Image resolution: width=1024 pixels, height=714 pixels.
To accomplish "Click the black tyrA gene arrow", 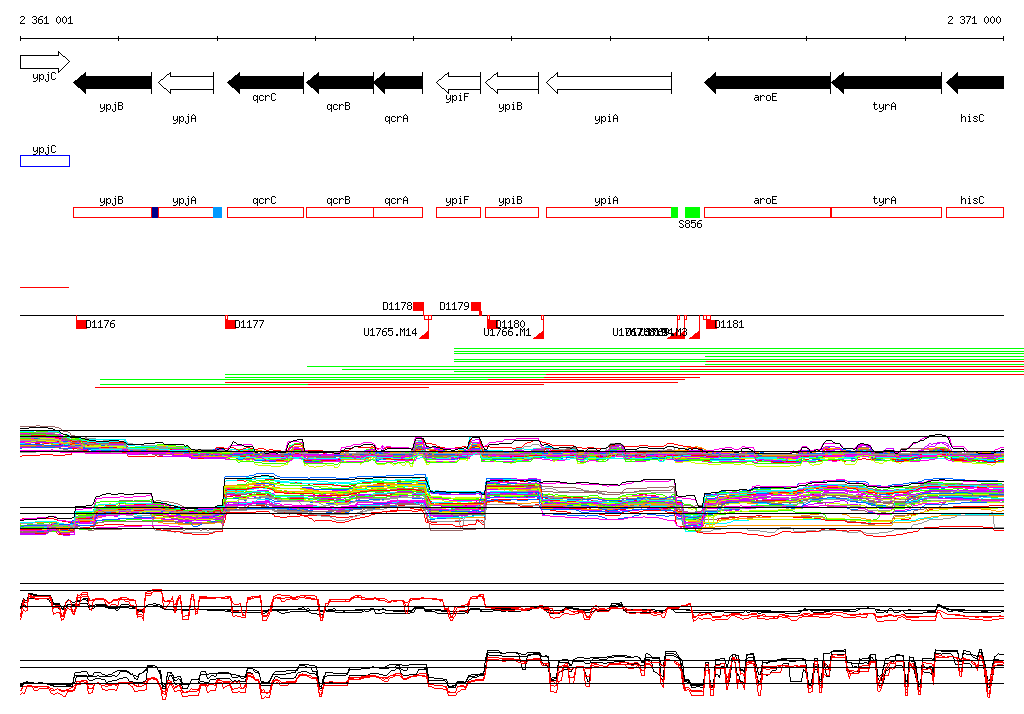I will click(x=886, y=82).
